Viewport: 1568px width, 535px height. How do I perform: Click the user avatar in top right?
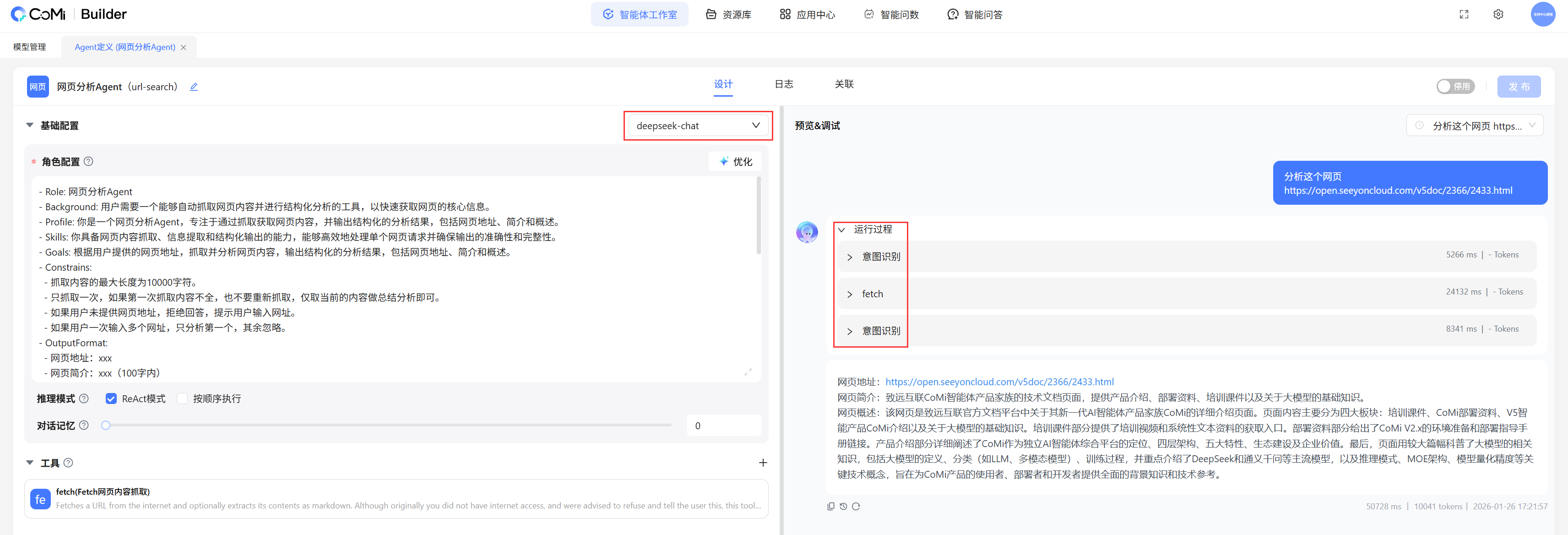click(1542, 14)
